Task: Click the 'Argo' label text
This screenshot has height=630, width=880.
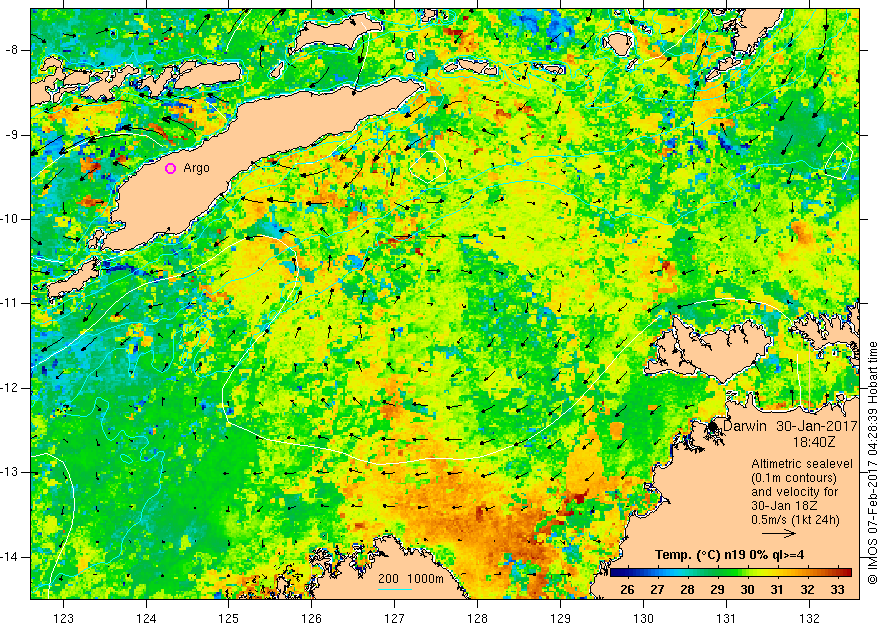Action: [196, 168]
